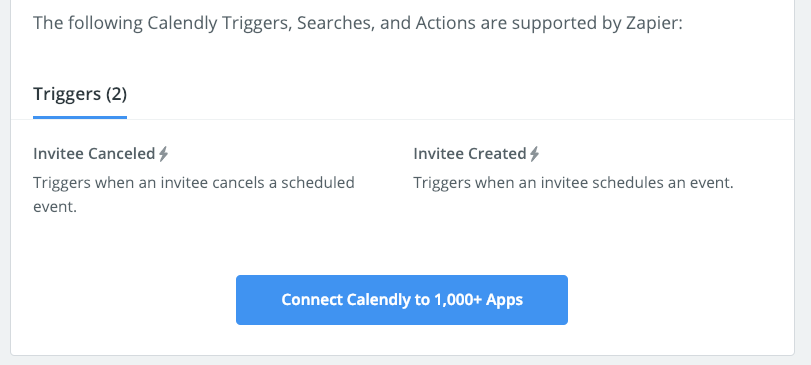Click the "(2)" count in Triggers tab

click(x=116, y=94)
